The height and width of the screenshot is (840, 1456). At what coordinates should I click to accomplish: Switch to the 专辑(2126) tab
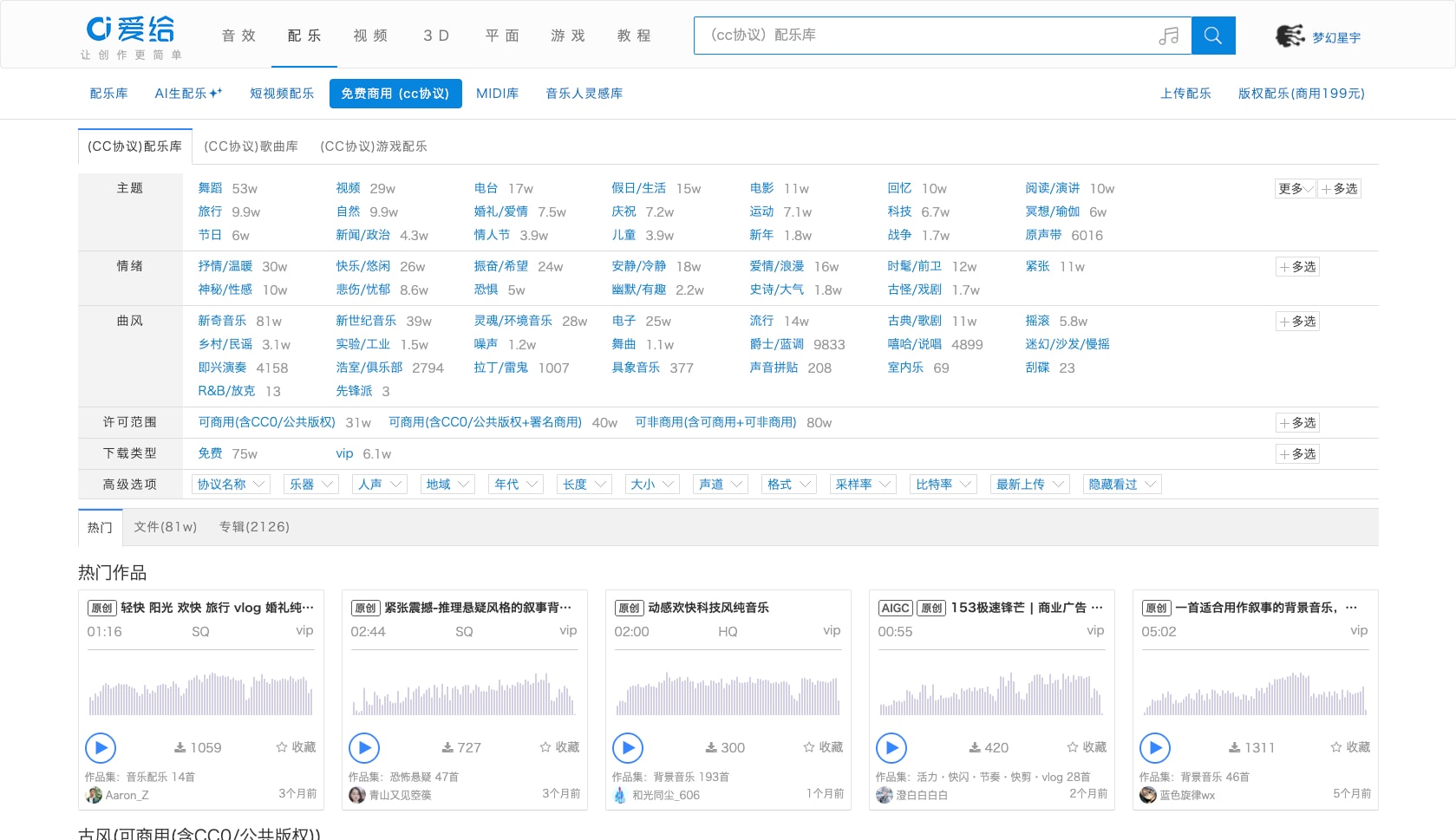pyautogui.click(x=254, y=527)
